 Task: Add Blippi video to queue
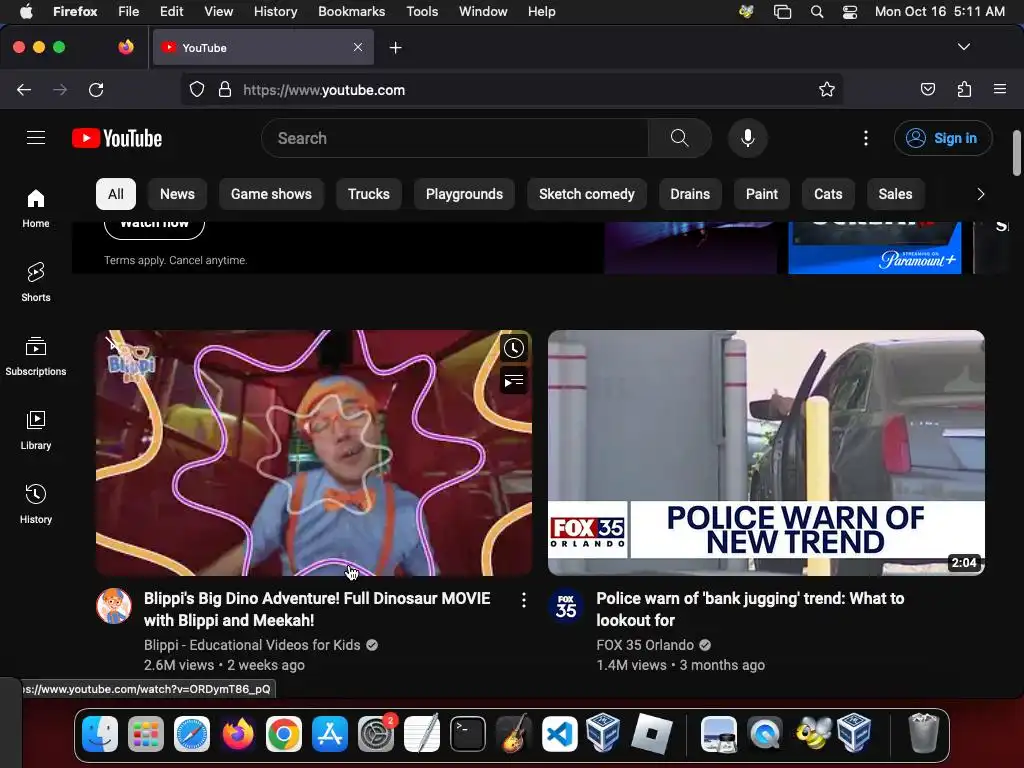click(x=514, y=381)
